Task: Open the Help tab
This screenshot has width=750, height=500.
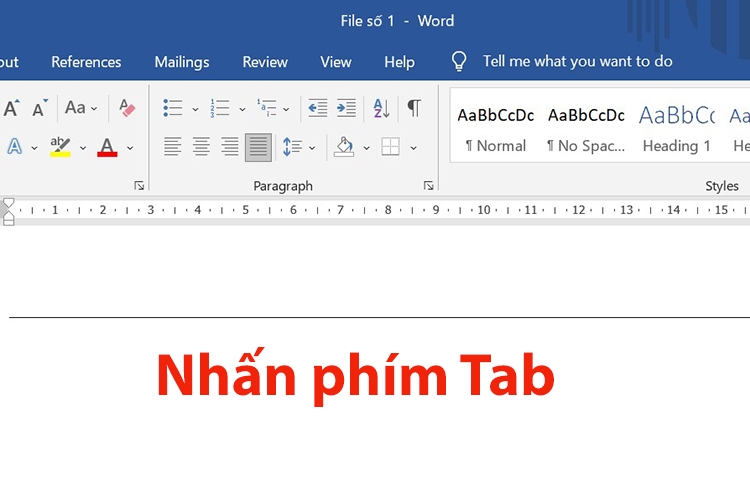Action: coord(399,62)
